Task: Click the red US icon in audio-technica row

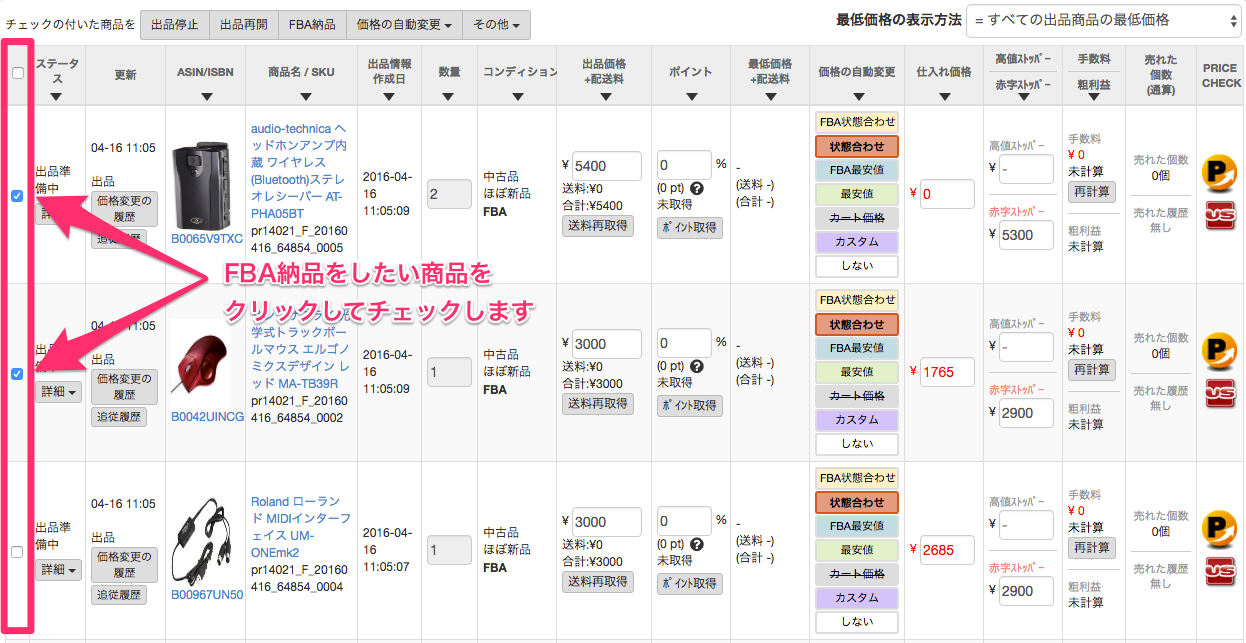Action: (1220, 215)
